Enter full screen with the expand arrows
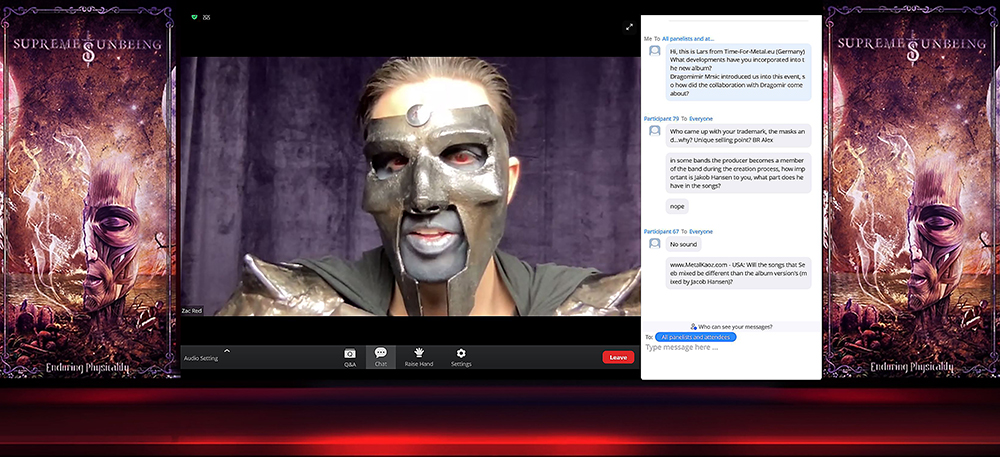This screenshot has height=457, width=1000. click(x=629, y=27)
